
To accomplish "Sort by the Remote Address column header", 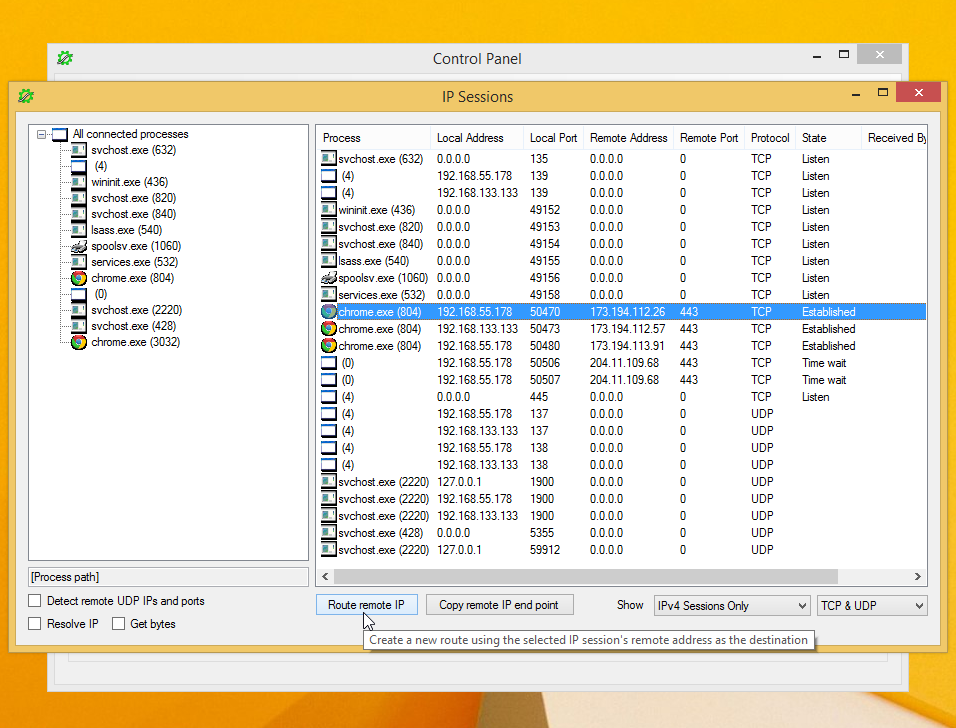I will 628,138.
